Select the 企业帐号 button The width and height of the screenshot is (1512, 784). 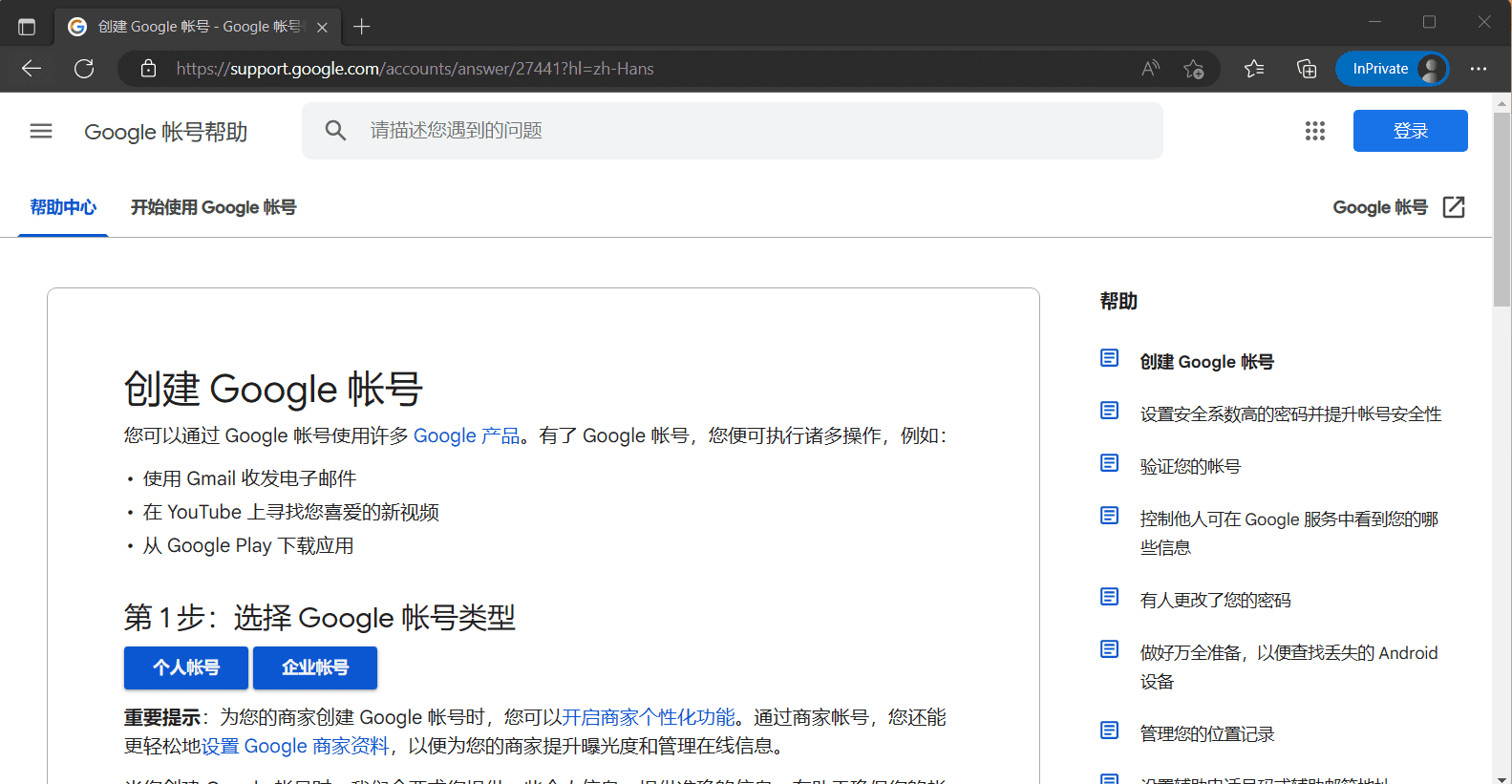(315, 667)
